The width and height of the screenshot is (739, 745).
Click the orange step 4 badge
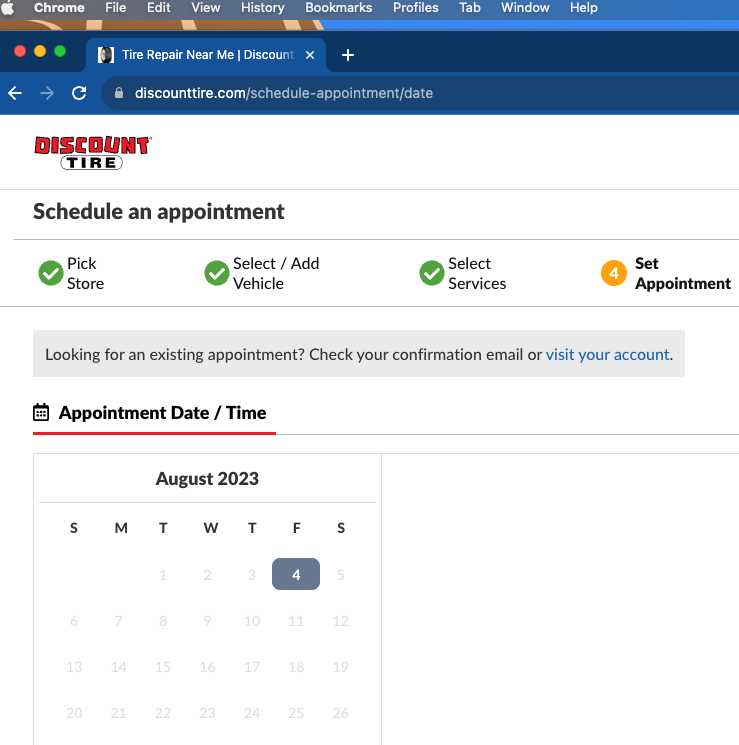click(614, 273)
